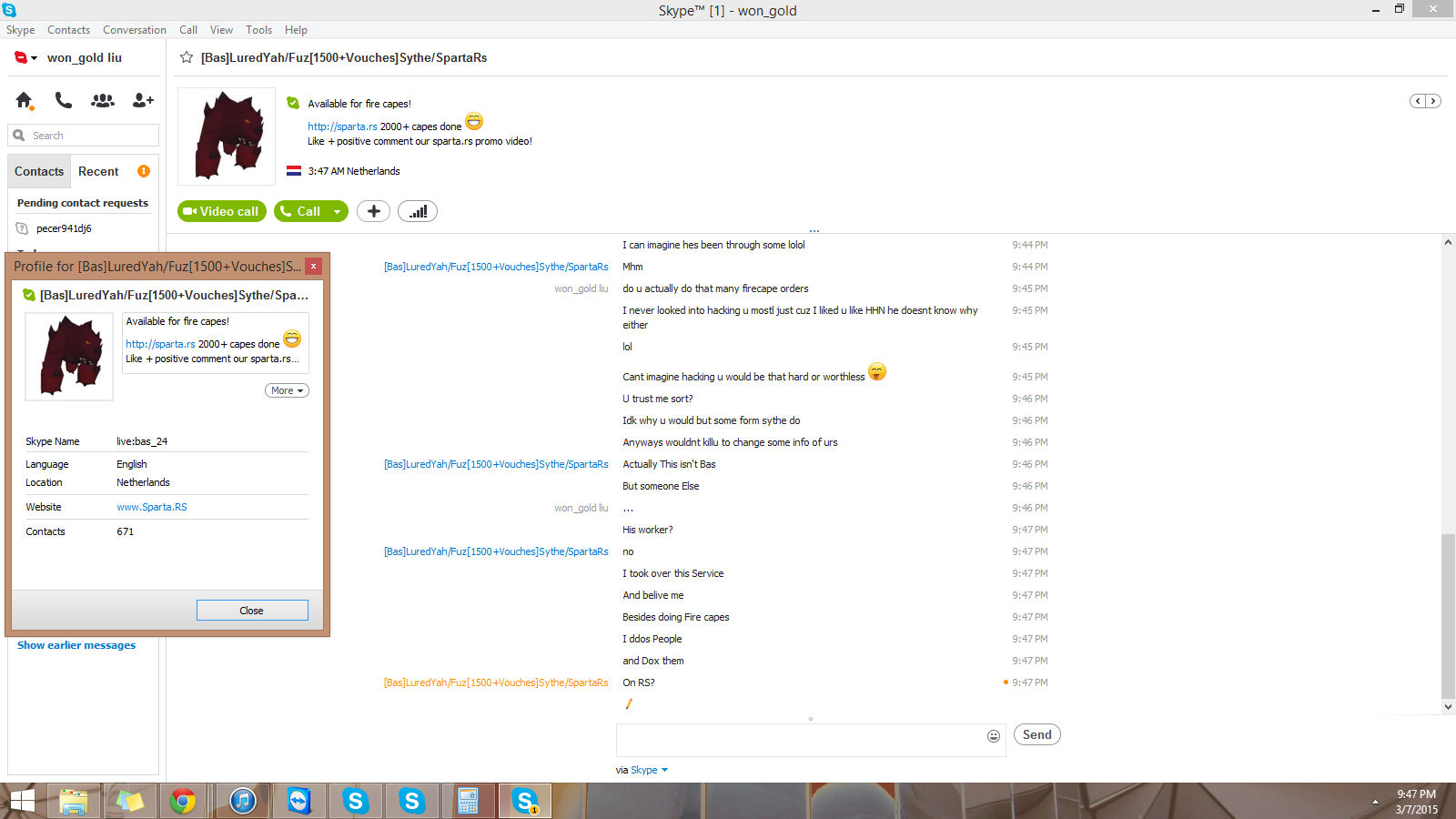Check call quality info signal bars button
Viewport: 1456px width, 819px height.
(418, 211)
